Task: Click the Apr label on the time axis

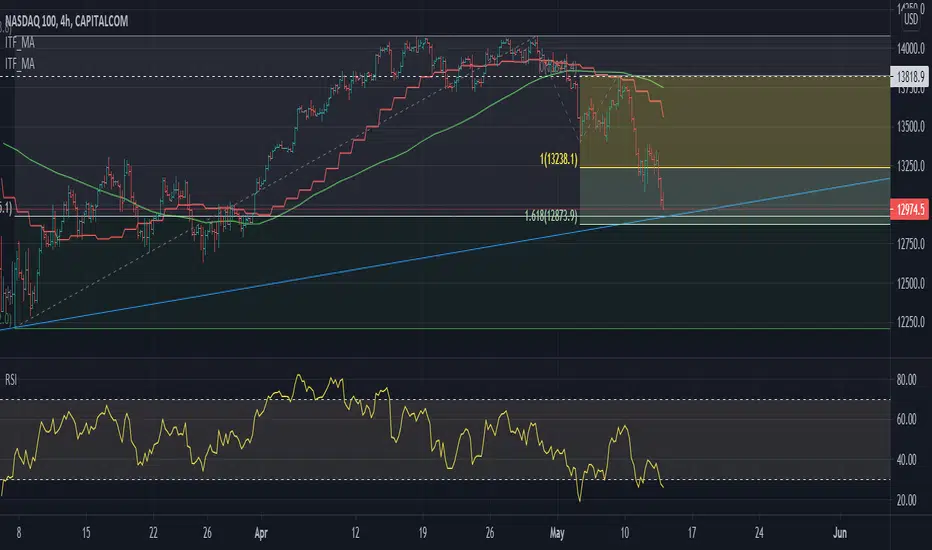Action: coord(261,533)
